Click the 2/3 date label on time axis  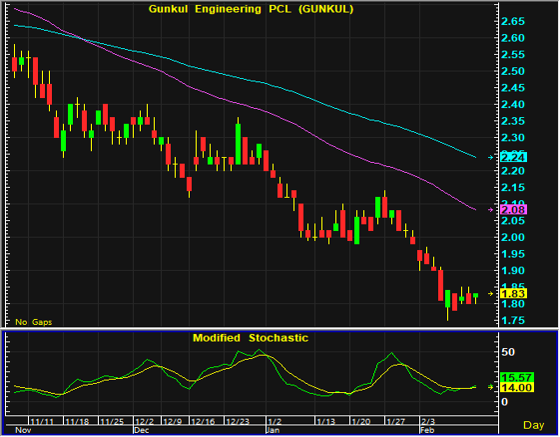click(x=428, y=422)
